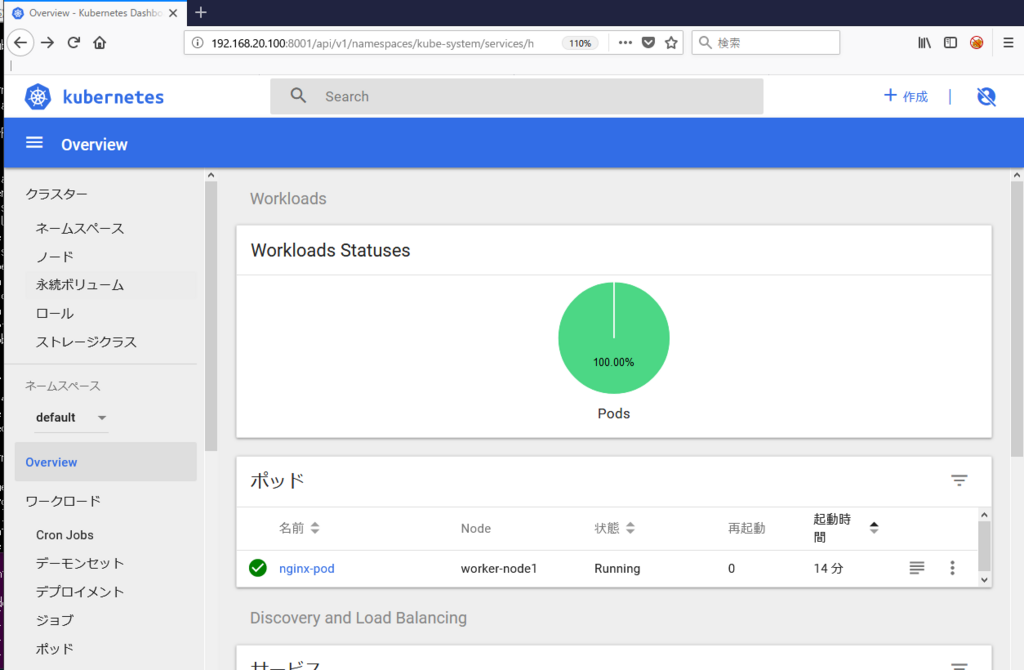Image resolution: width=1024 pixels, height=670 pixels.
Task: Select the Overview sidebar item
Action: tap(105, 462)
